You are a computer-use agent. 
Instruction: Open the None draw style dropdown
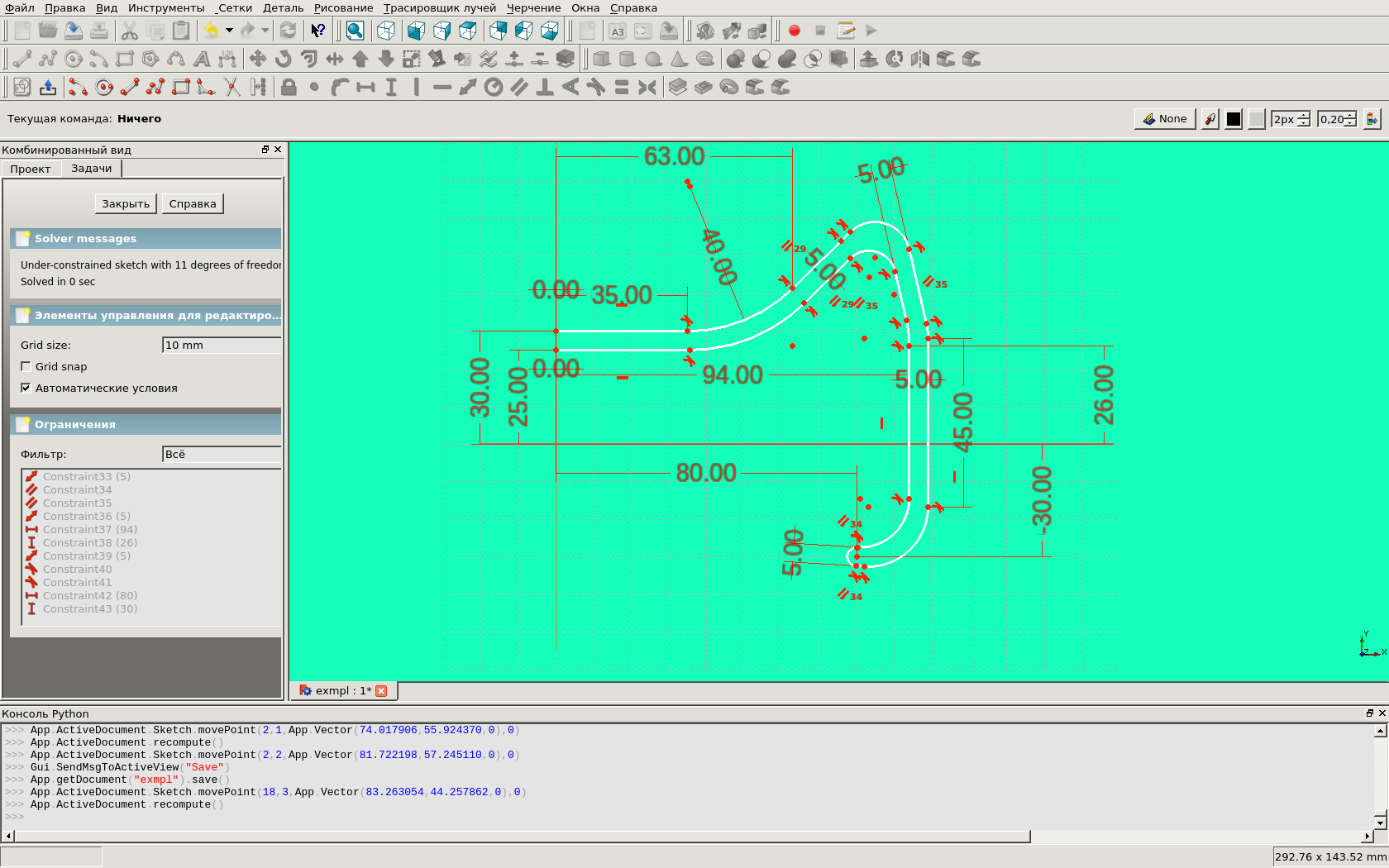[1164, 118]
